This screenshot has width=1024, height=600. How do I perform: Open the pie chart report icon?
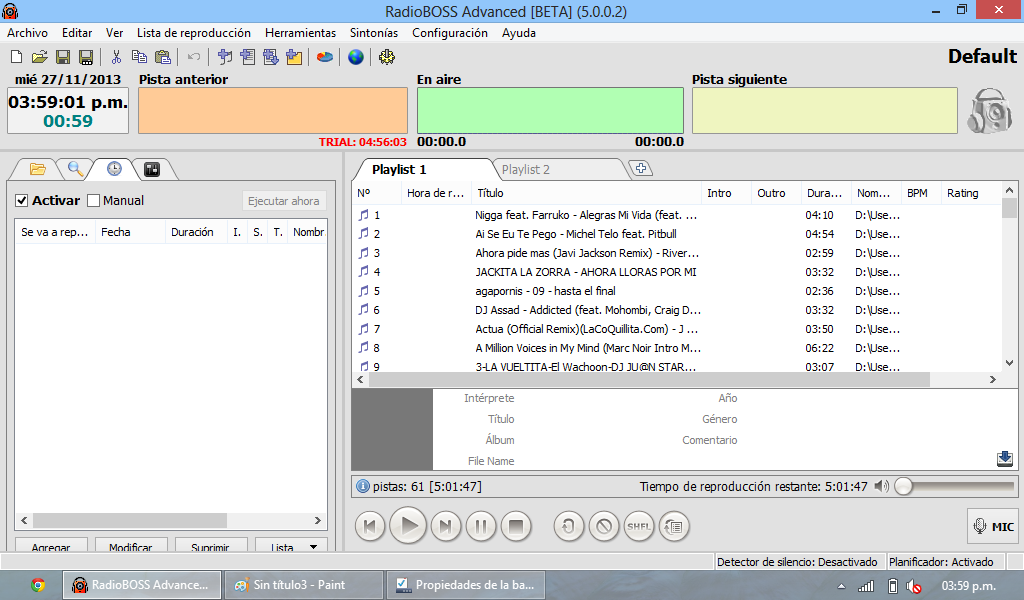click(x=325, y=57)
